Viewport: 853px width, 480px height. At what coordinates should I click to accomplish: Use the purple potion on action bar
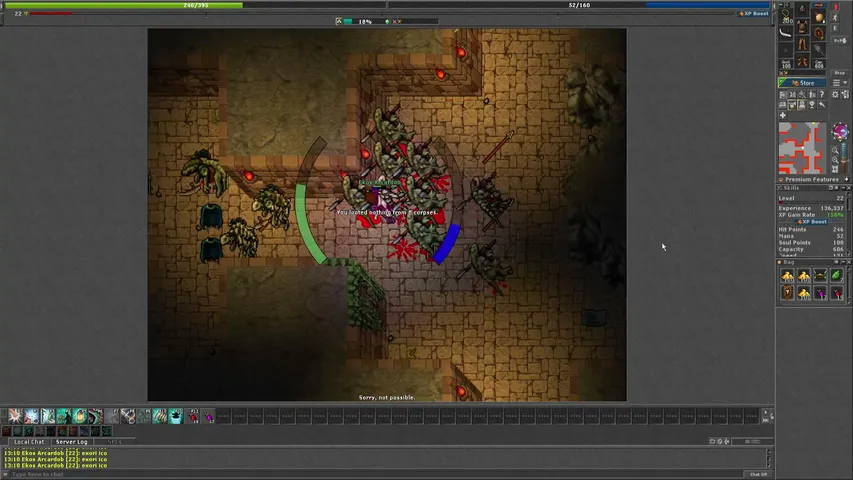208,416
